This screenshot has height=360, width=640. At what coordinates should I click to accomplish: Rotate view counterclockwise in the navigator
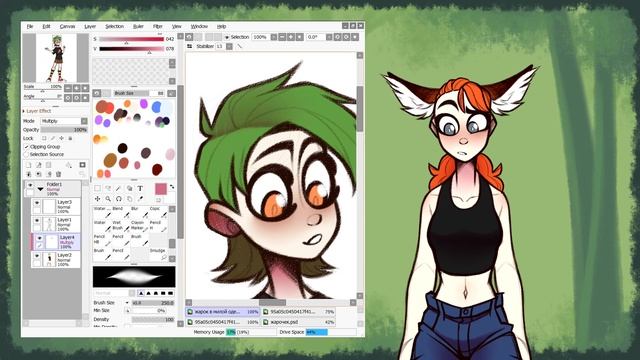click(x=68, y=98)
